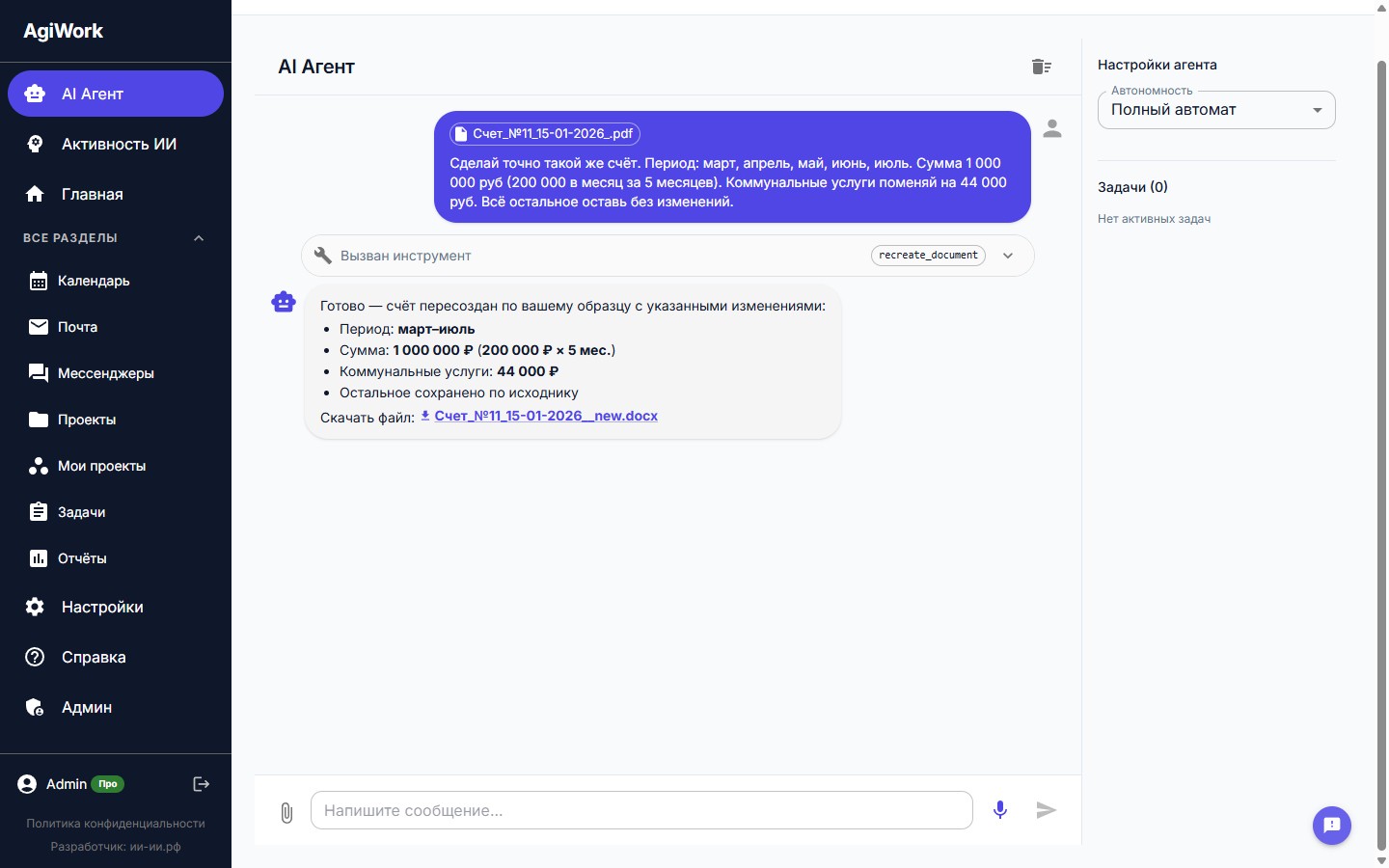
Task: Click the Политика конфиденциальности link
Action: click(116, 824)
